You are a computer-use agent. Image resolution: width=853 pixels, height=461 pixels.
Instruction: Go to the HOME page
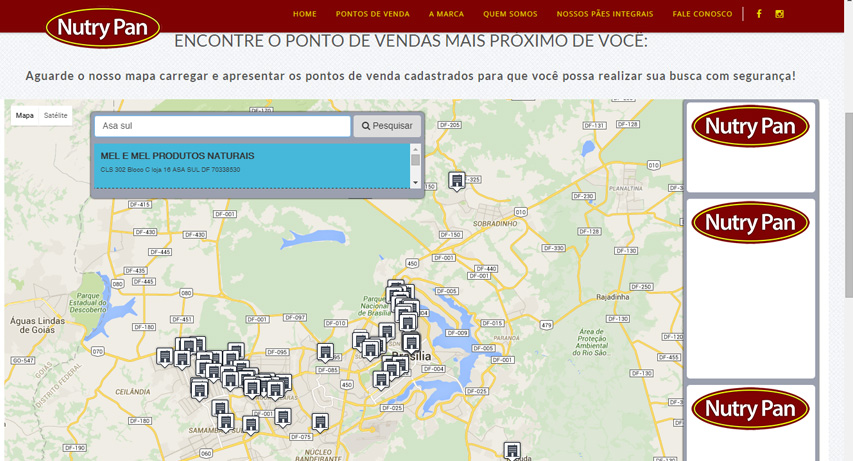(305, 14)
